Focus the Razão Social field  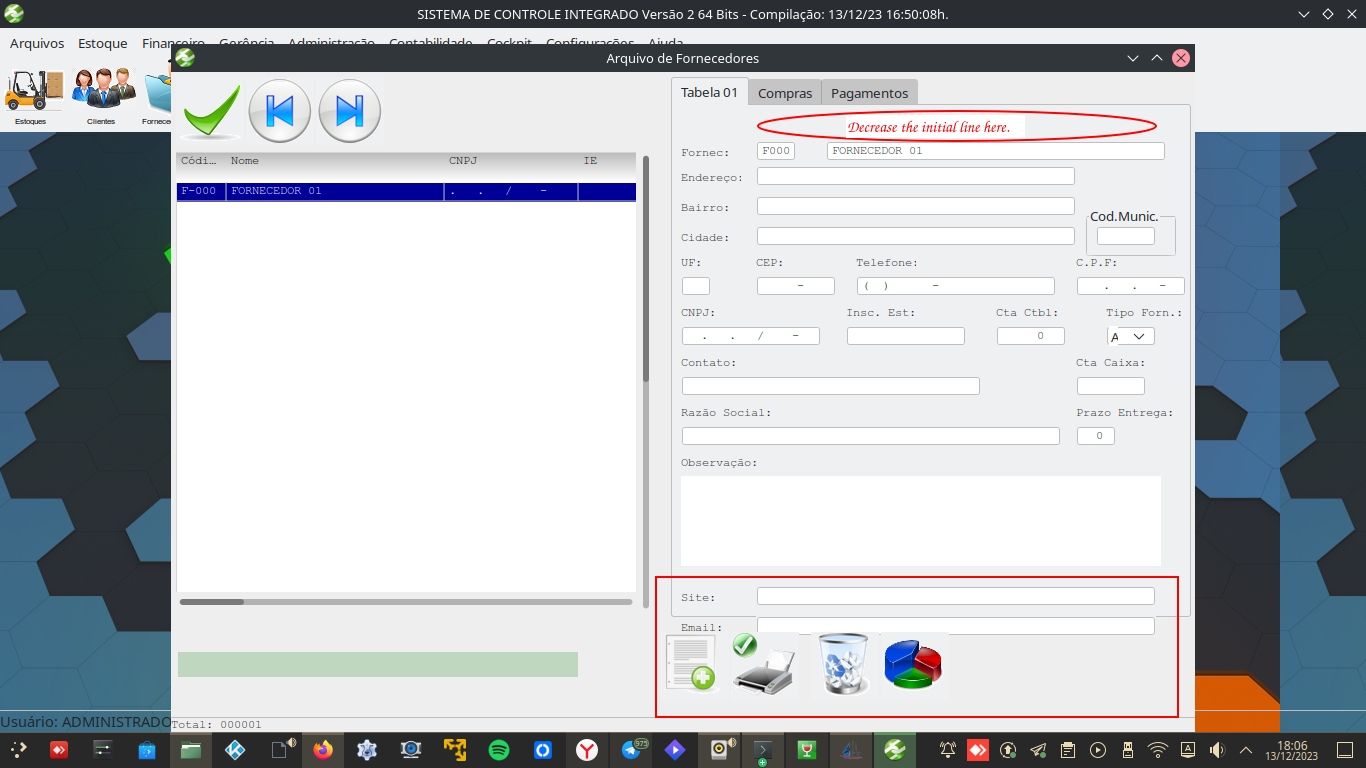[871, 436]
